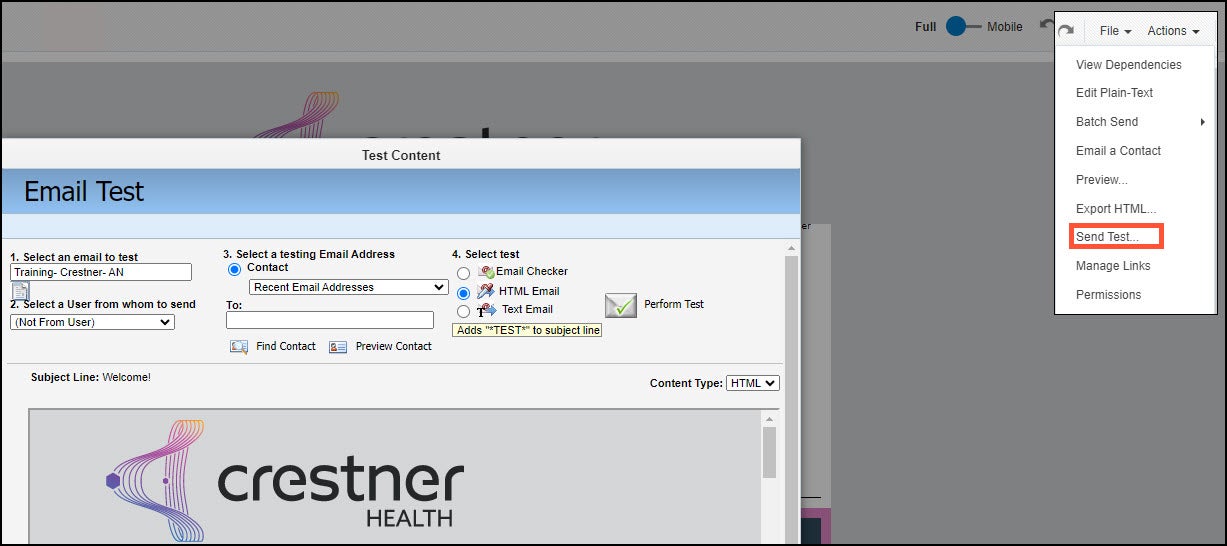
Task: Select the Contact radio button
Action: pos(235,269)
